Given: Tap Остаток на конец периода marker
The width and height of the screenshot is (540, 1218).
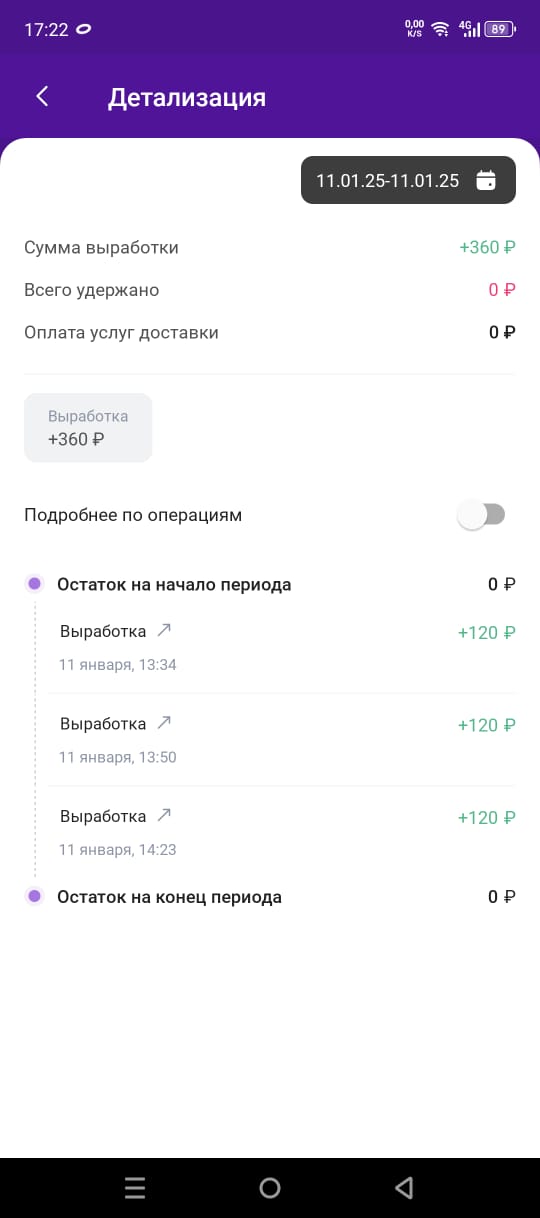Looking at the screenshot, I should click(34, 897).
